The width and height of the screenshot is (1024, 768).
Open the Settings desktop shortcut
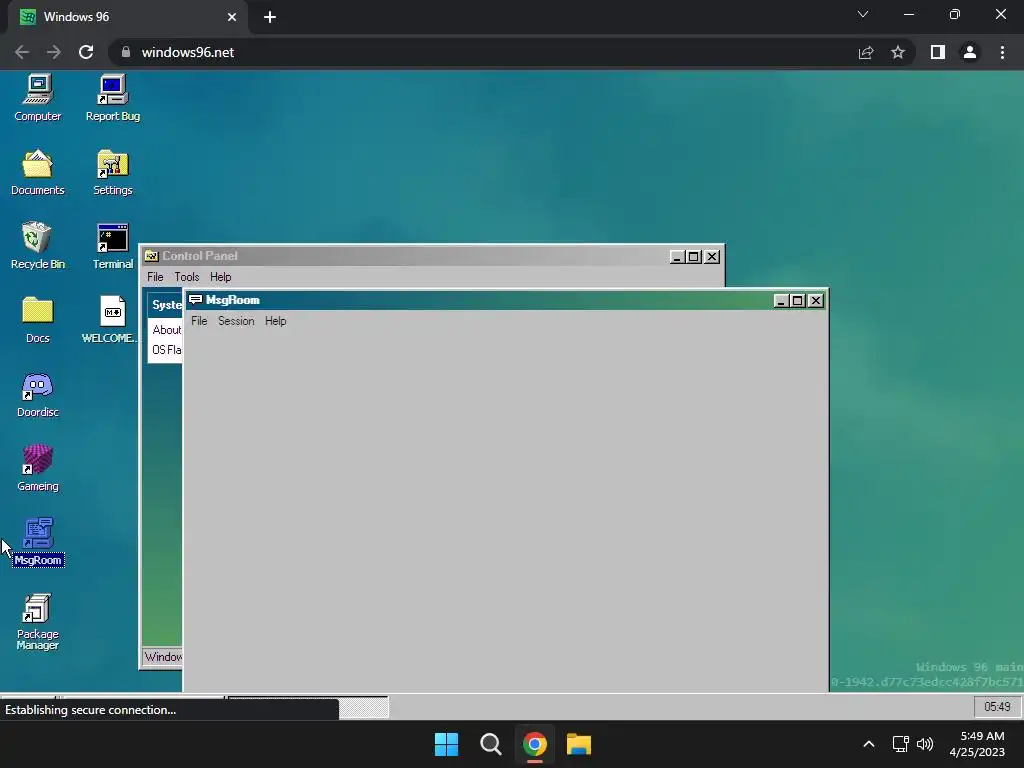coord(112,172)
